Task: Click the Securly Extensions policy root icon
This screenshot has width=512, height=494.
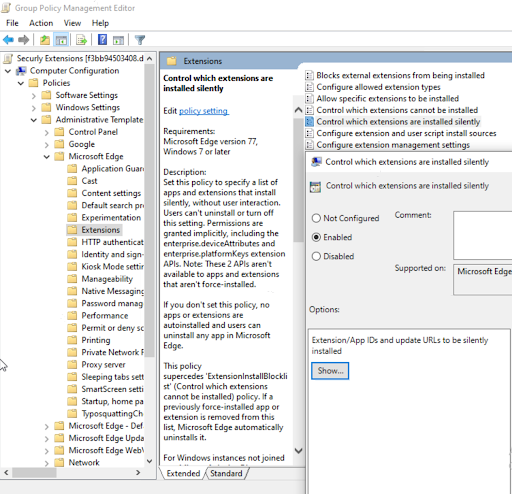Action: (8, 59)
